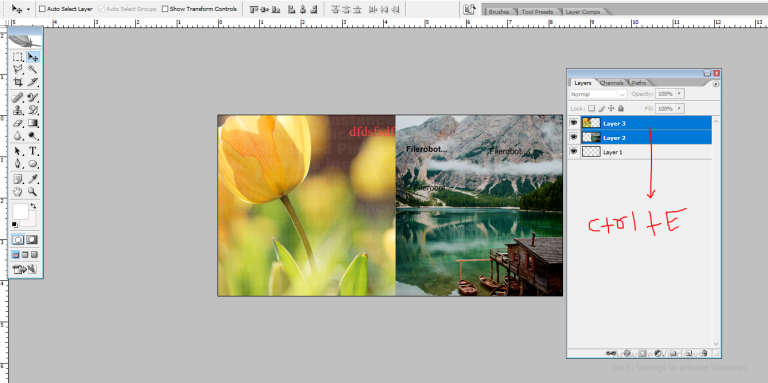768x383 pixels.
Task: Reset default foreground and background colors
Action: click(15, 224)
